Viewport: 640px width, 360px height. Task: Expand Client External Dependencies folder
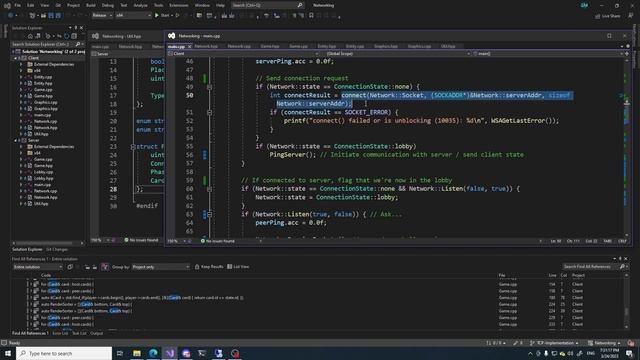pyautogui.click(x=21, y=64)
